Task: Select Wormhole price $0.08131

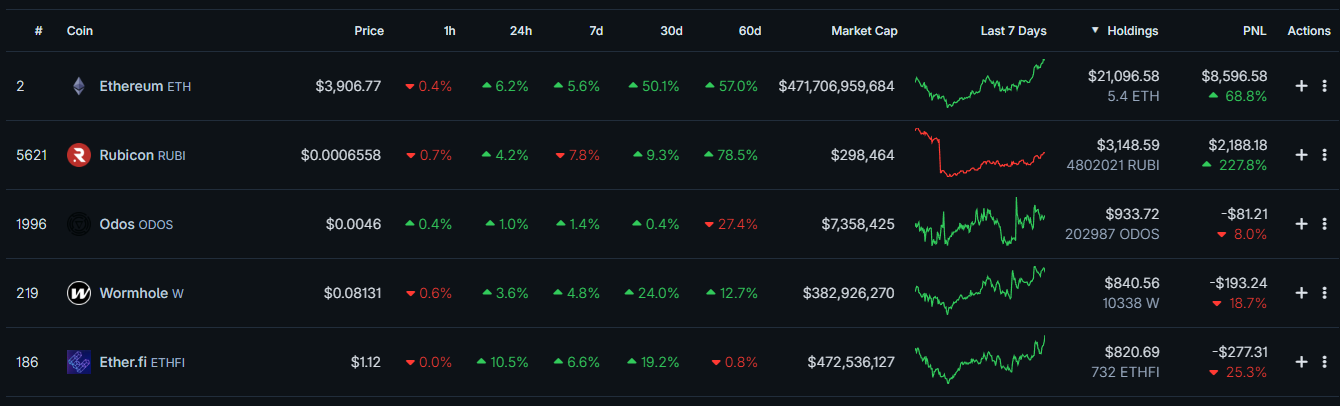Action: point(353,293)
